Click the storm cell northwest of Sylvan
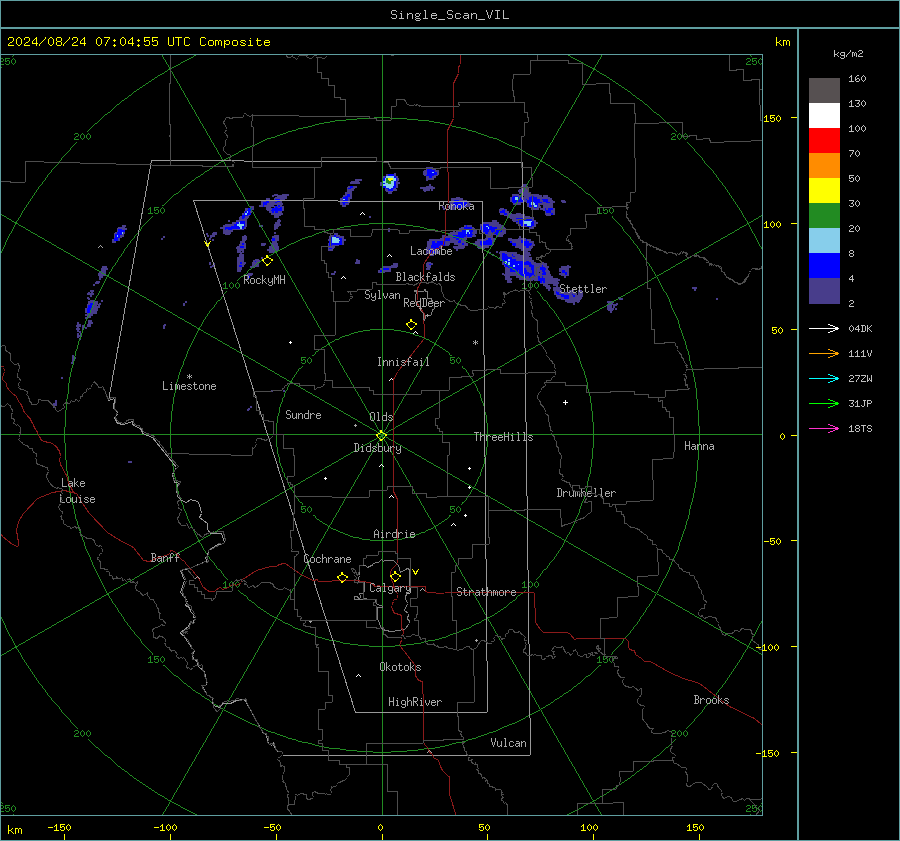 335,240
